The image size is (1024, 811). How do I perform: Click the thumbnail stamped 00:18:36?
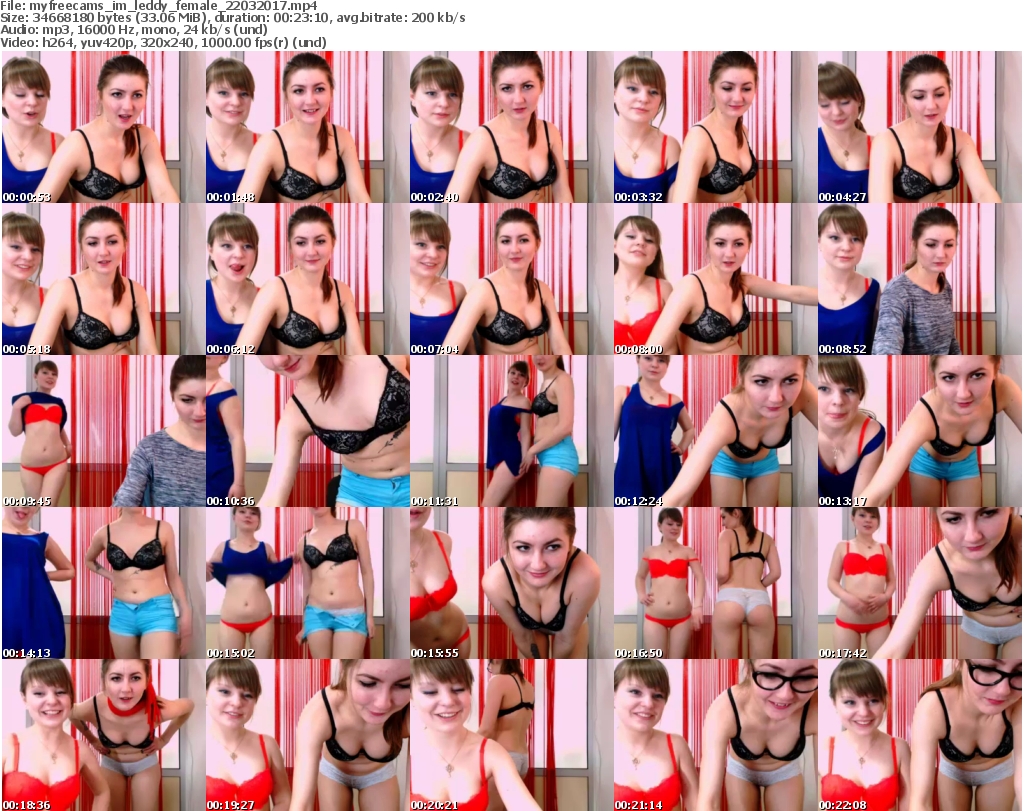pos(103,735)
